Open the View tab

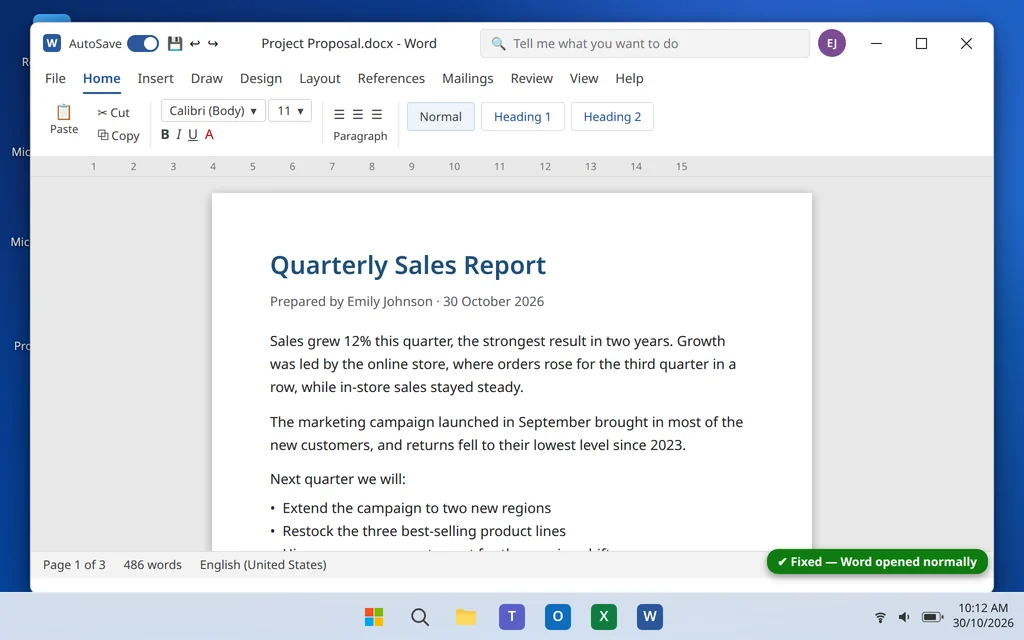pos(584,78)
